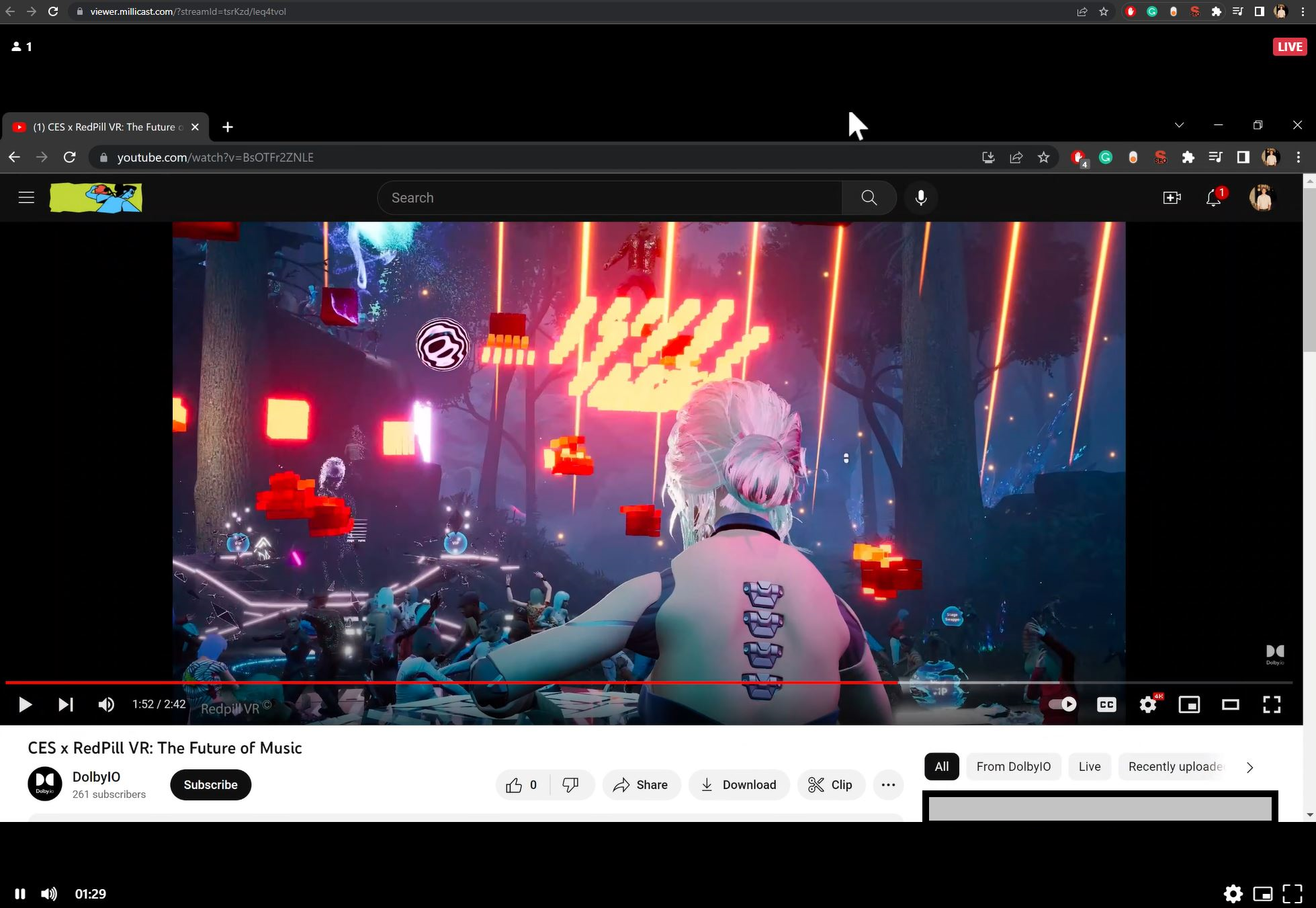
Task: Enter theater mode
Action: [x=1230, y=704]
